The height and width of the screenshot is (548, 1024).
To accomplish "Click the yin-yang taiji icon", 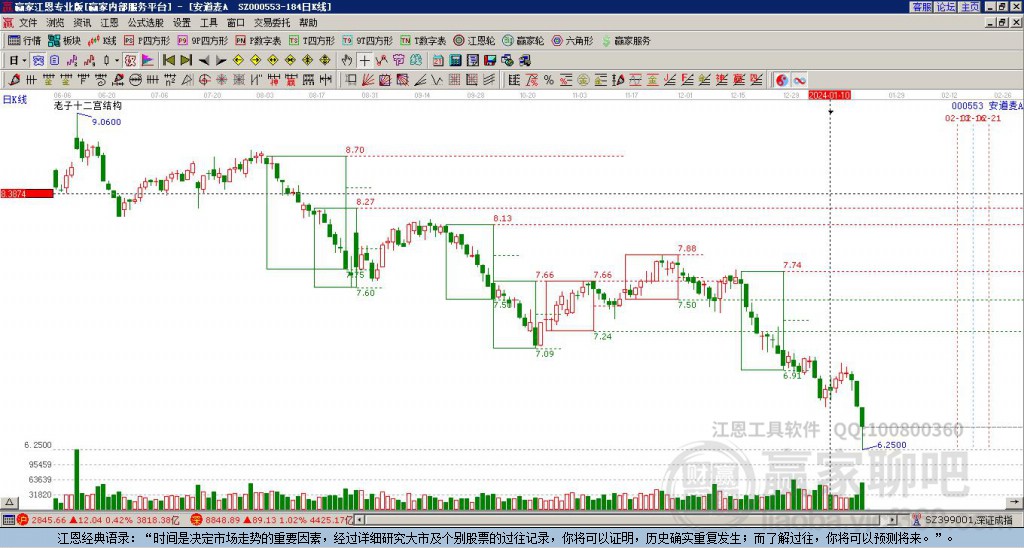I will [x=781, y=80].
